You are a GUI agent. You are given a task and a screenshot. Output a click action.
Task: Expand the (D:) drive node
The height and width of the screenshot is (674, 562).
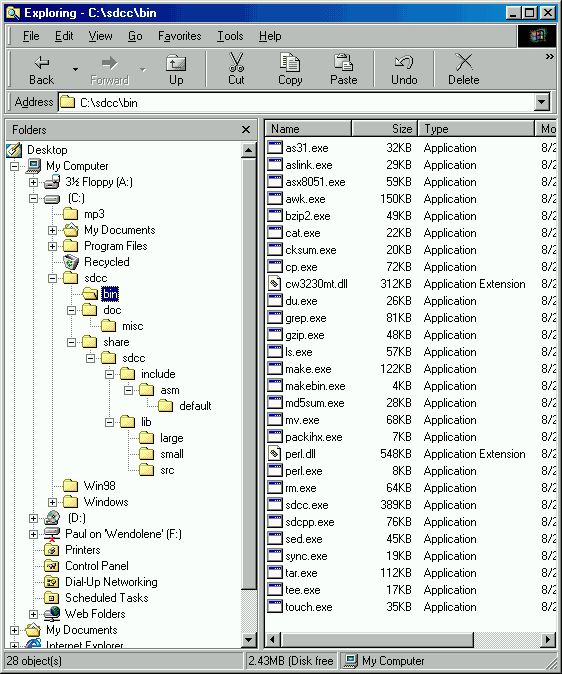34,518
